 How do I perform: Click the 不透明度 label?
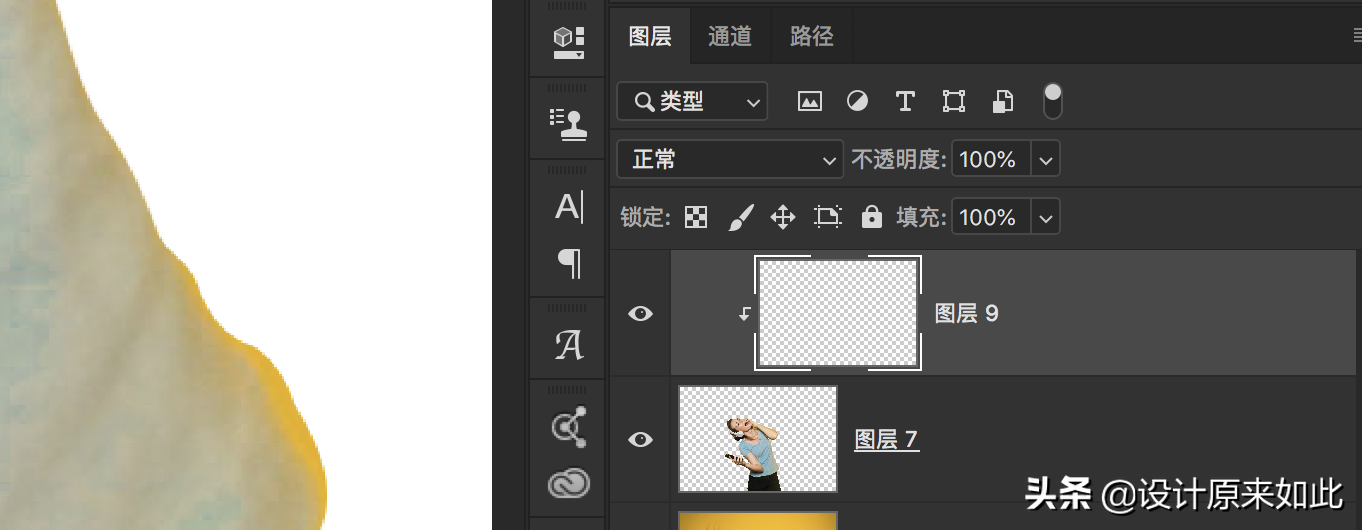point(898,159)
